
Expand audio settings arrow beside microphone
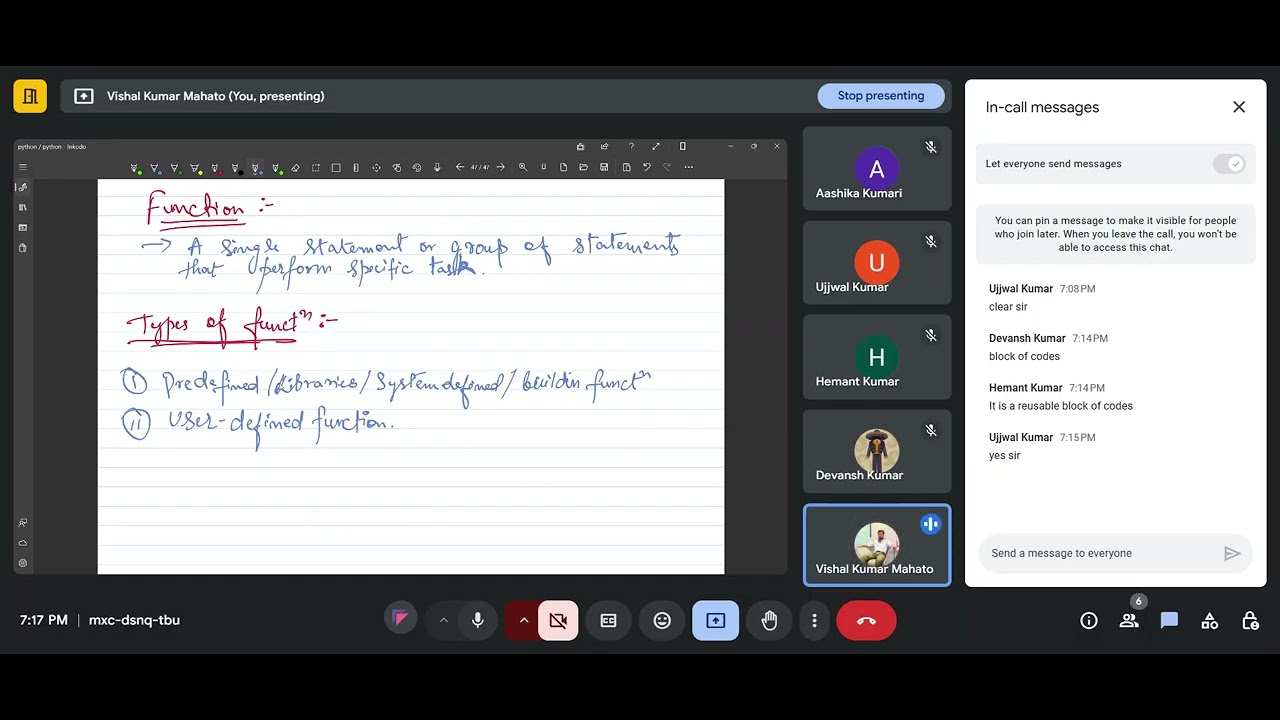pyautogui.click(x=443, y=620)
